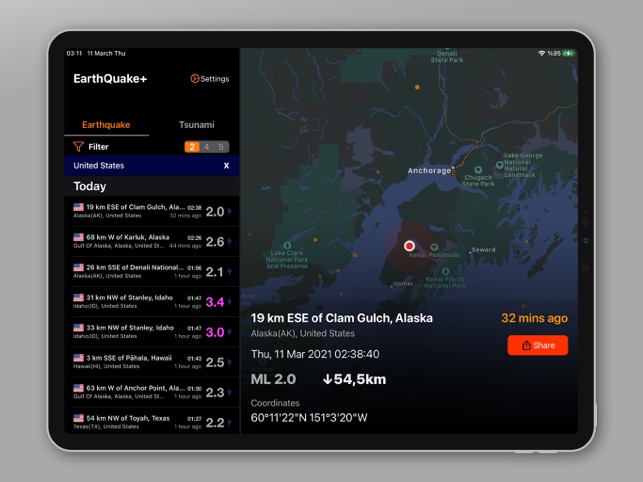Image resolution: width=643 pixels, height=482 pixels.
Task: Select magnitude 2 filter segment
Action: point(192,147)
